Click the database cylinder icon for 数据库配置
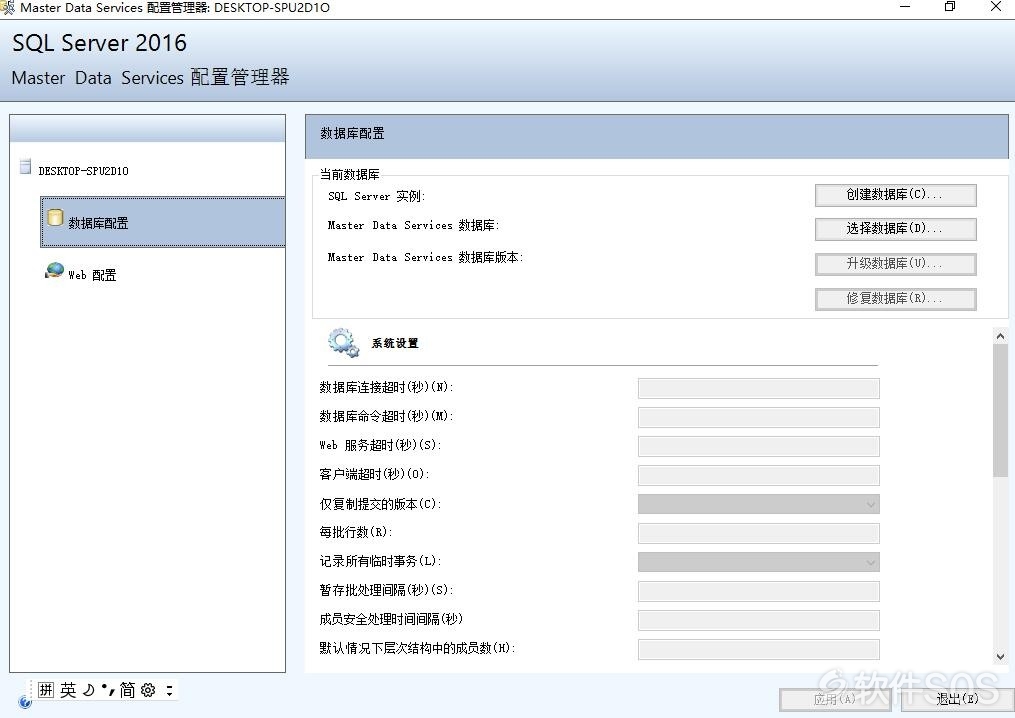Viewport: 1015px width, 718px height. 56,218
